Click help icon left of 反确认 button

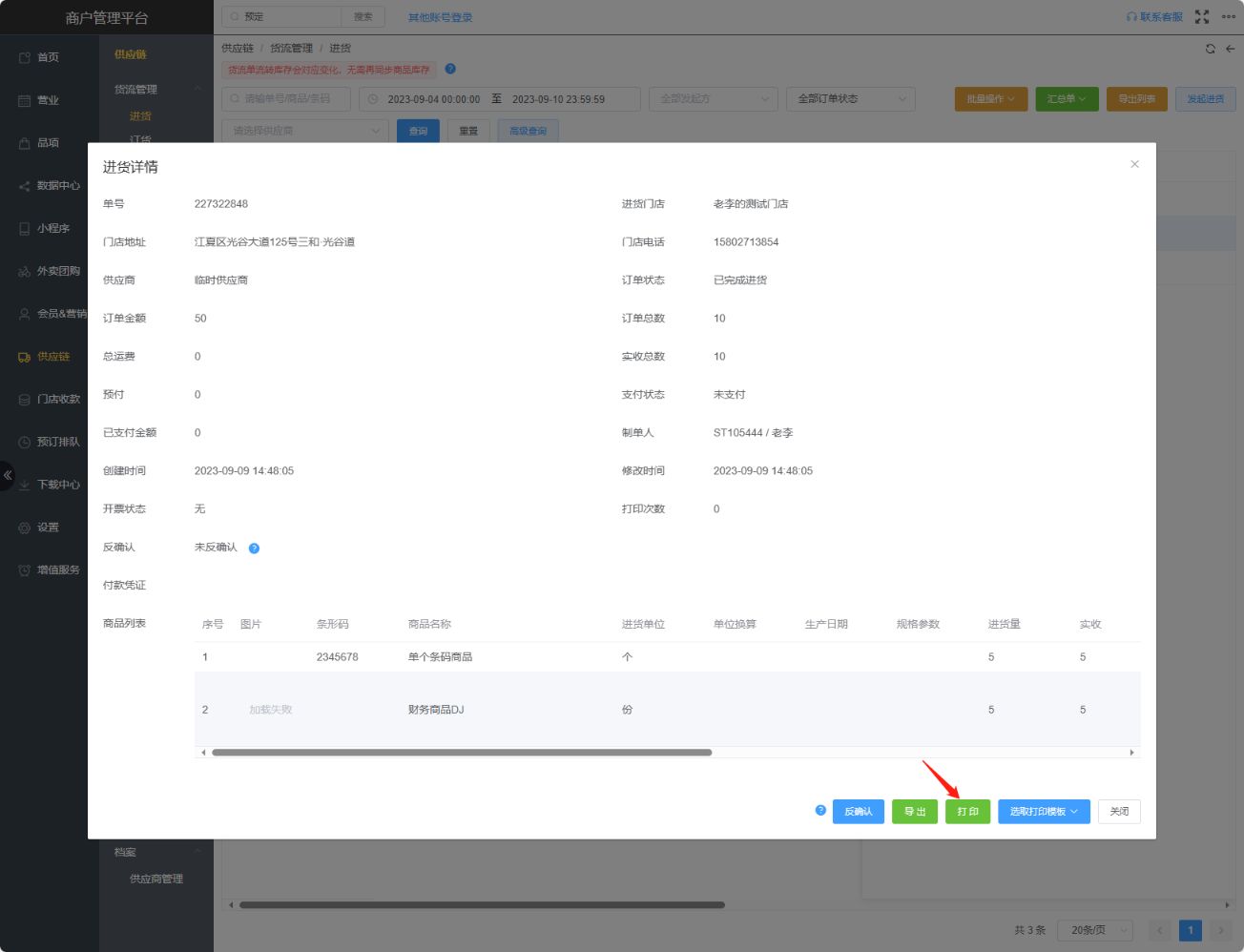click(820, 810)
